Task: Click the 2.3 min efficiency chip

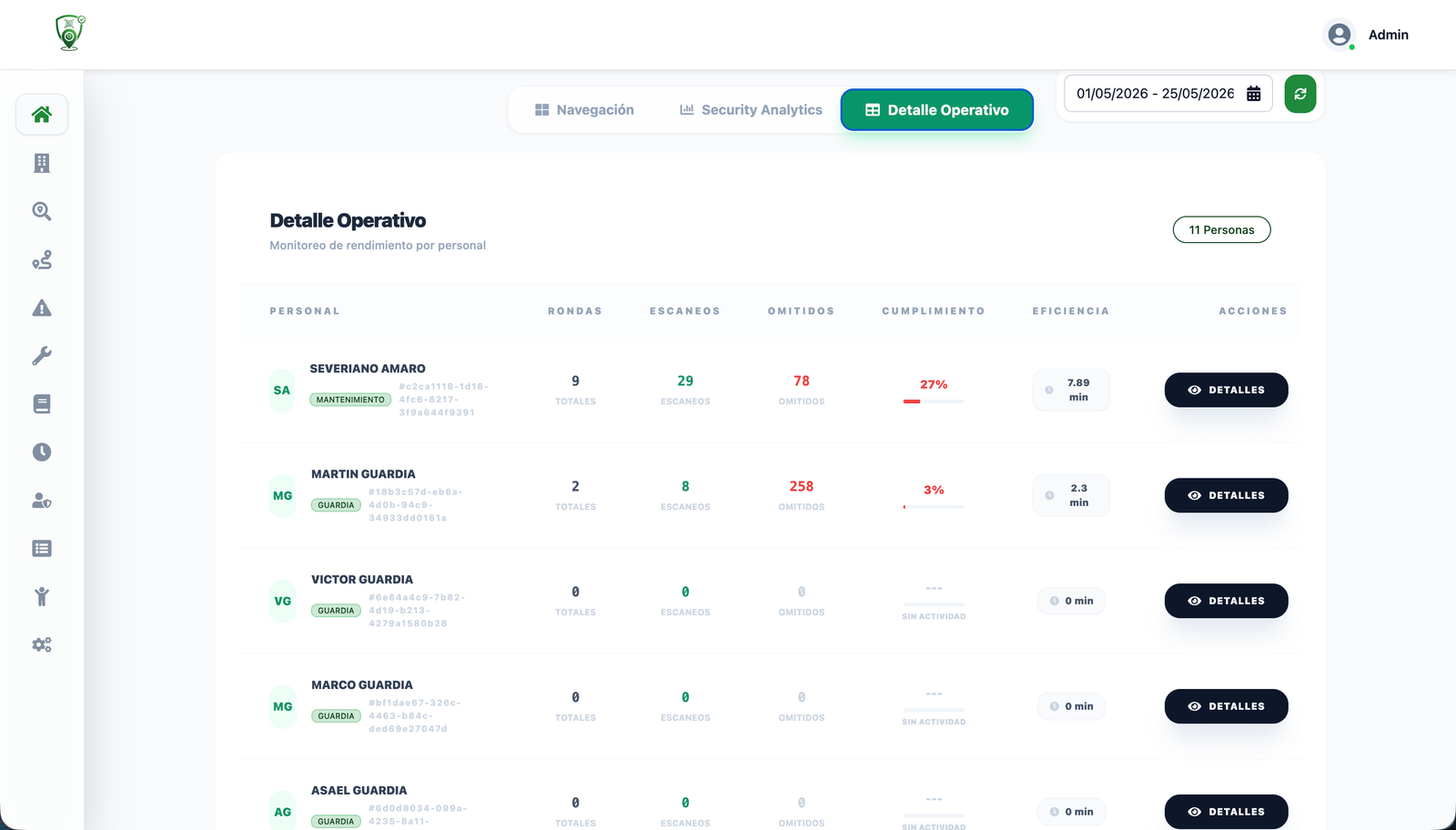Action: [x=1071, y=496]
